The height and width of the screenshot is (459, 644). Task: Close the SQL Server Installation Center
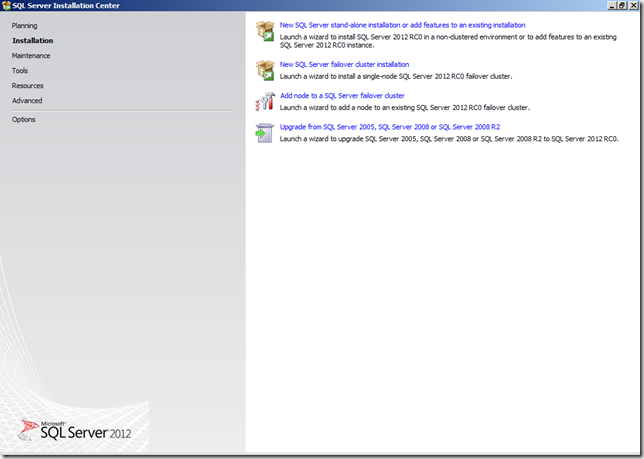(x=633, y=5)
